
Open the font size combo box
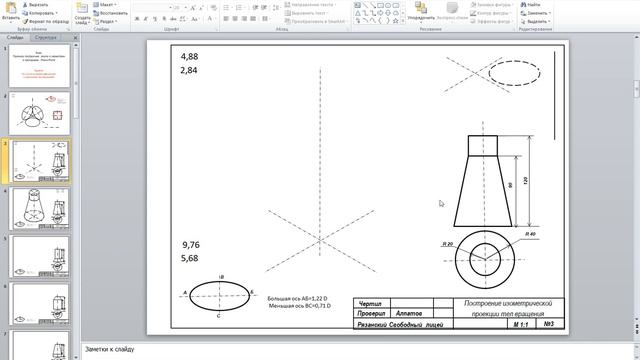180,8
